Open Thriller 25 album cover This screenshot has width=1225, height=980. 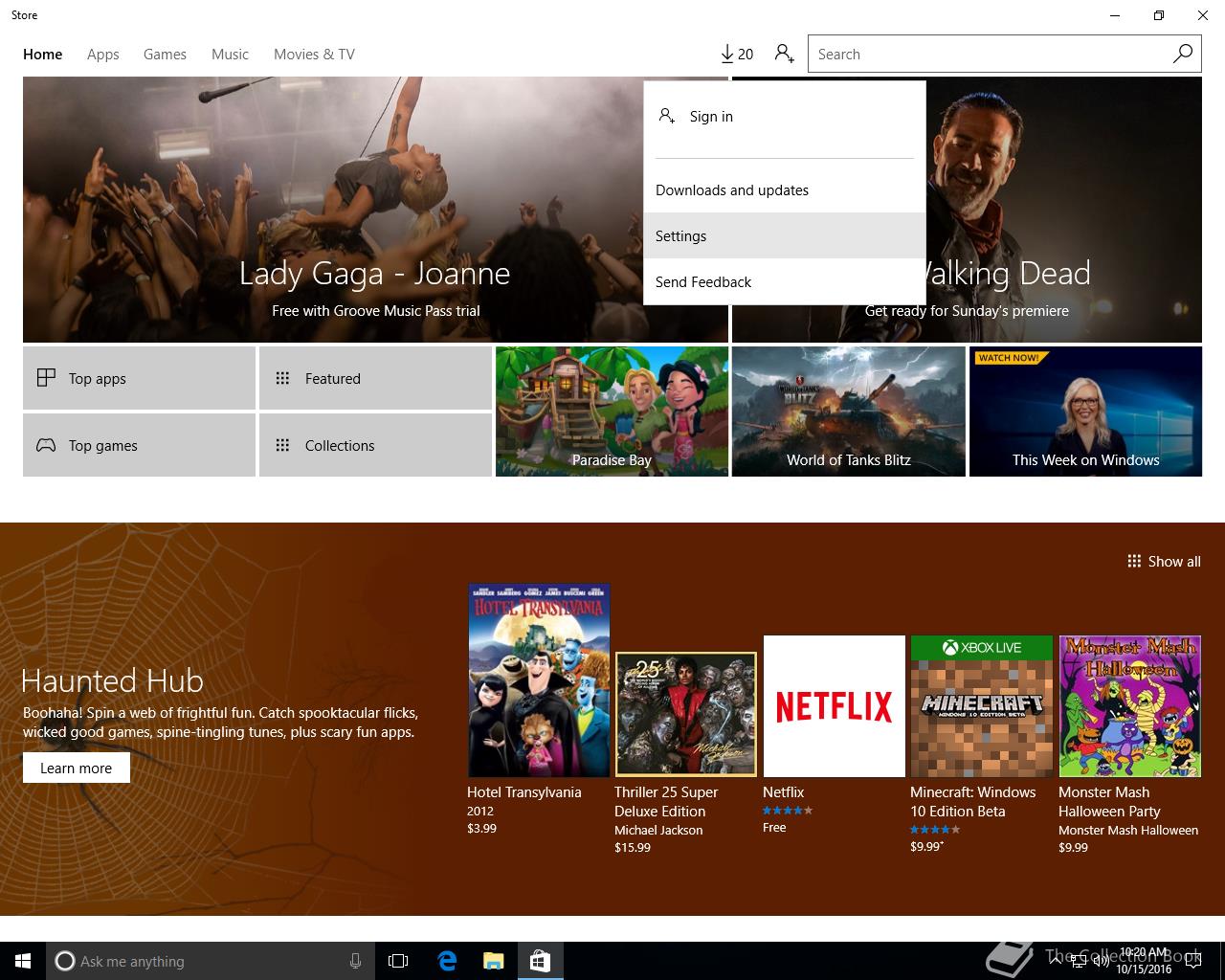686,714
